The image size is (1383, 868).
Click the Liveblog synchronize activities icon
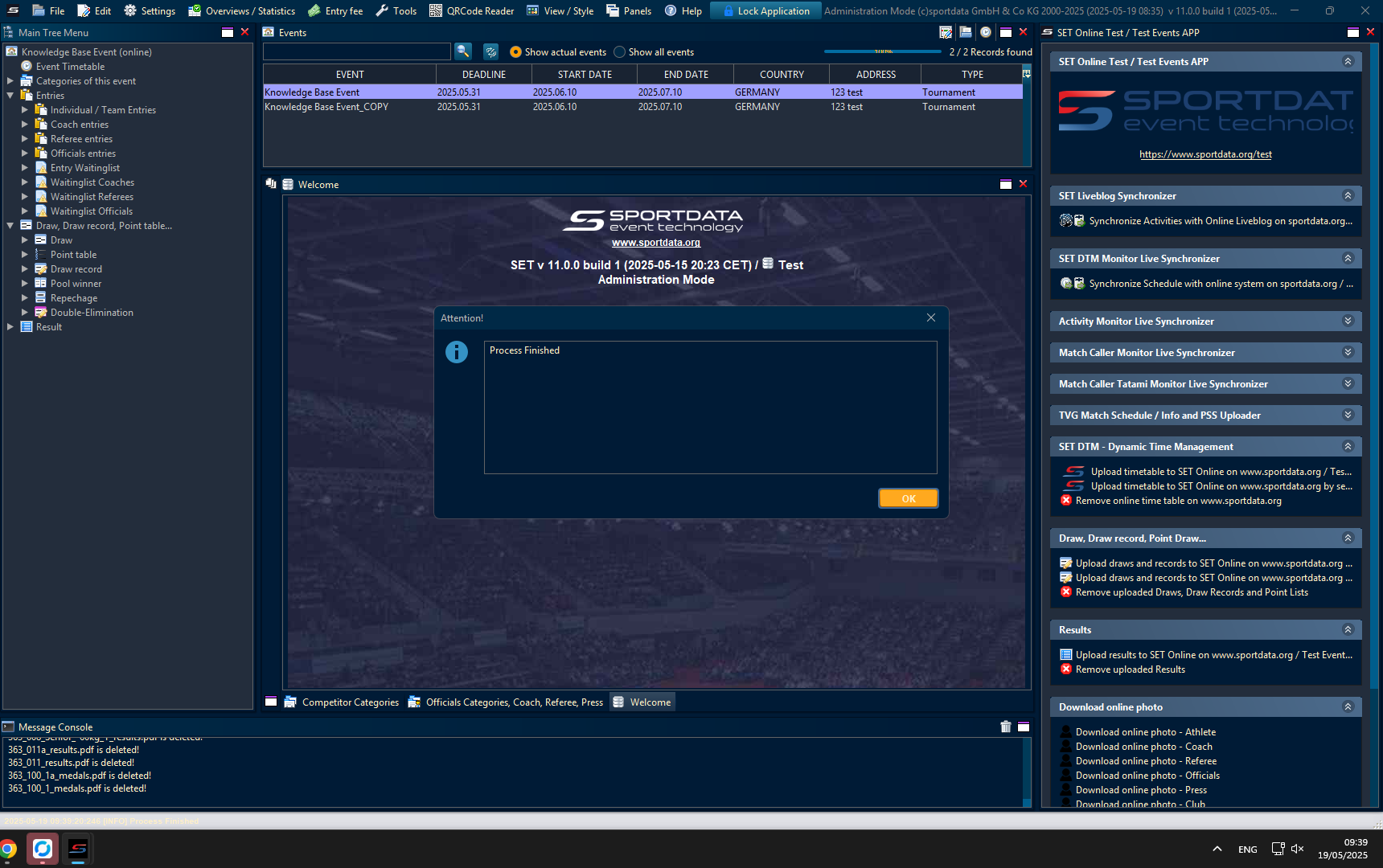pyautogui.click(x=1072, y=220)
